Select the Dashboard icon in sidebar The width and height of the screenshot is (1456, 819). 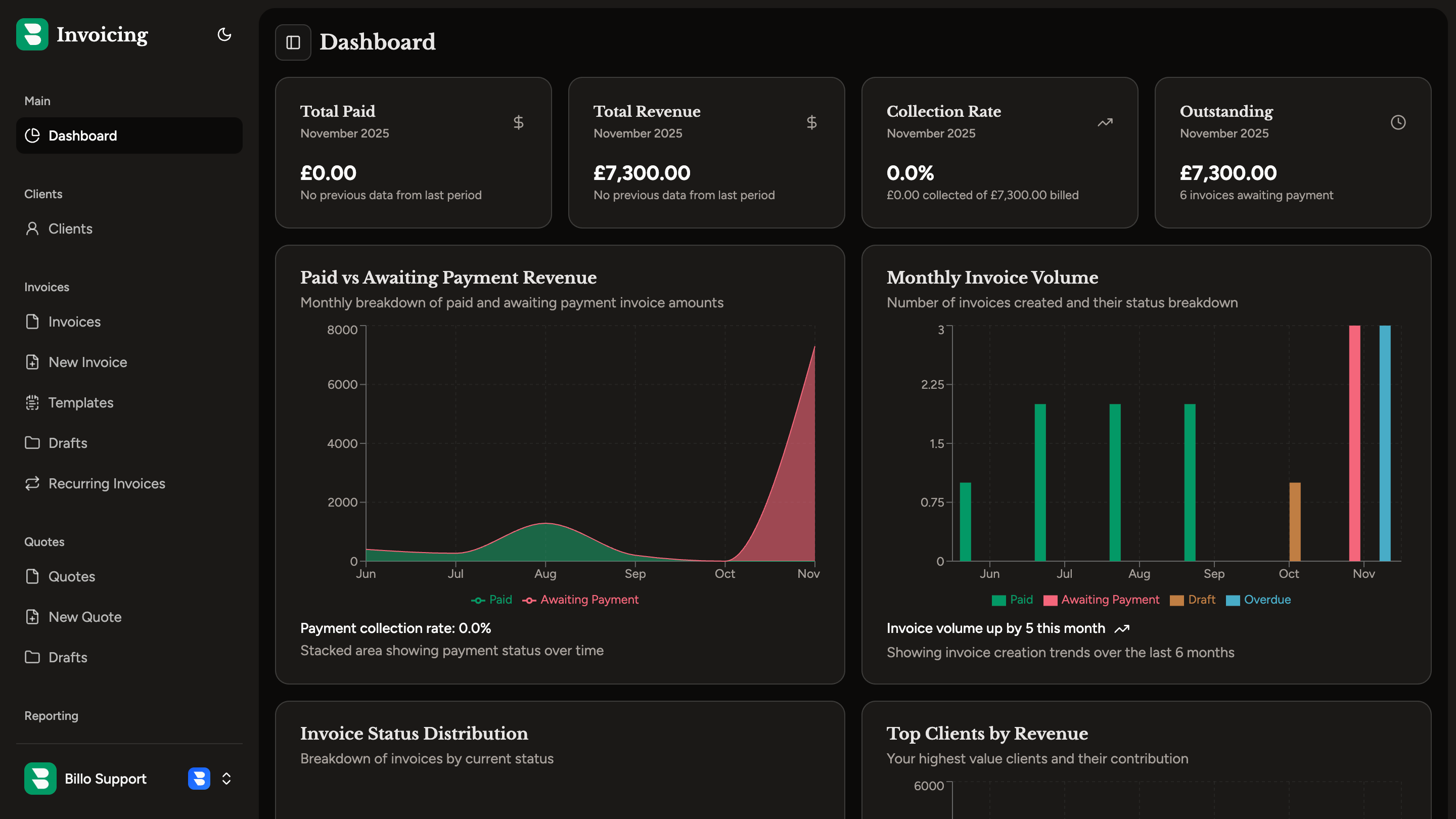[32, 135]
